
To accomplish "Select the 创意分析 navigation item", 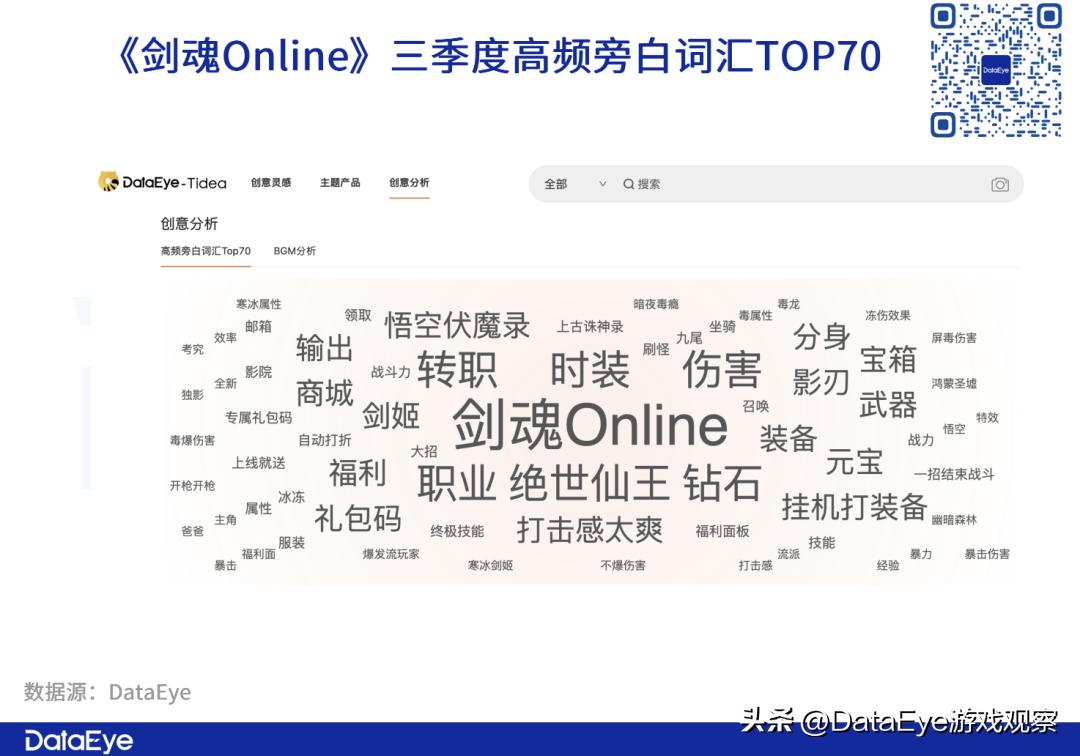I will (408, 182).
